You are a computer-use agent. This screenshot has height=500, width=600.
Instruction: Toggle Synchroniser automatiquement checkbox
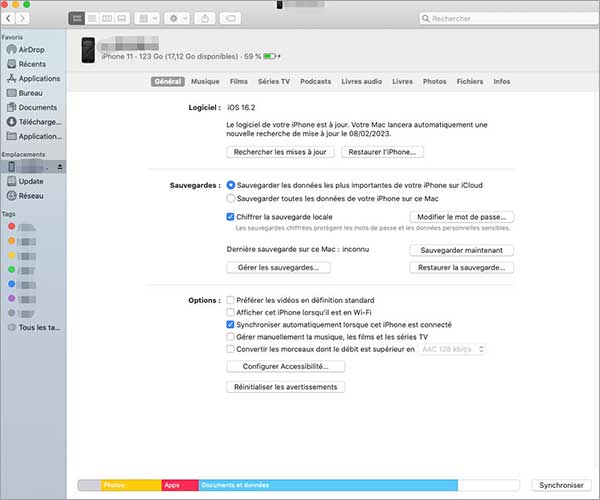click(x=230, y=324)
